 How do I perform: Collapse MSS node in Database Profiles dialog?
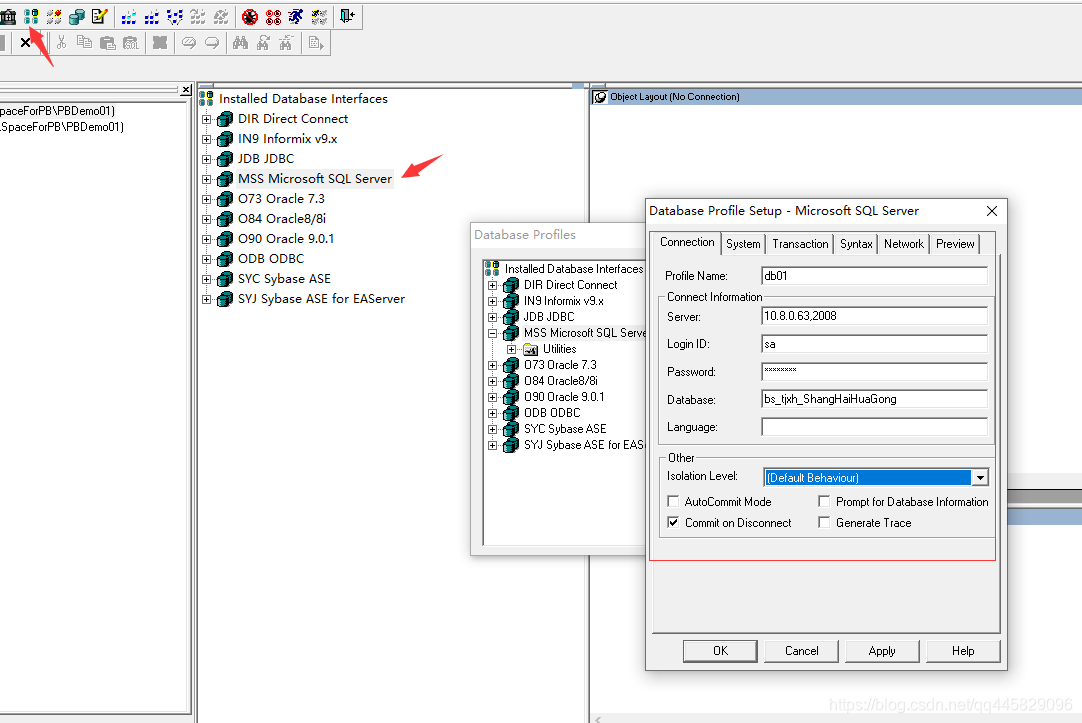coord(493,333)
